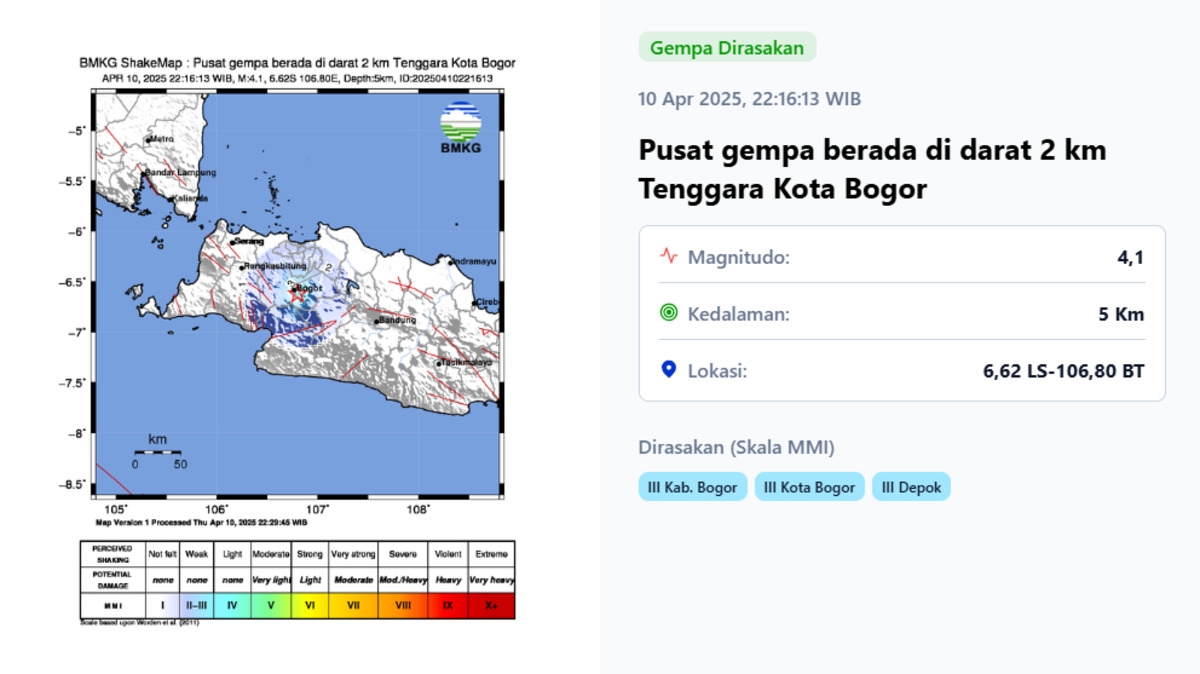Click the yellow MMI VI legend swatch
Image resolution: width=1200 pixels, height=674 pixels.
click(x=310, y=606)
